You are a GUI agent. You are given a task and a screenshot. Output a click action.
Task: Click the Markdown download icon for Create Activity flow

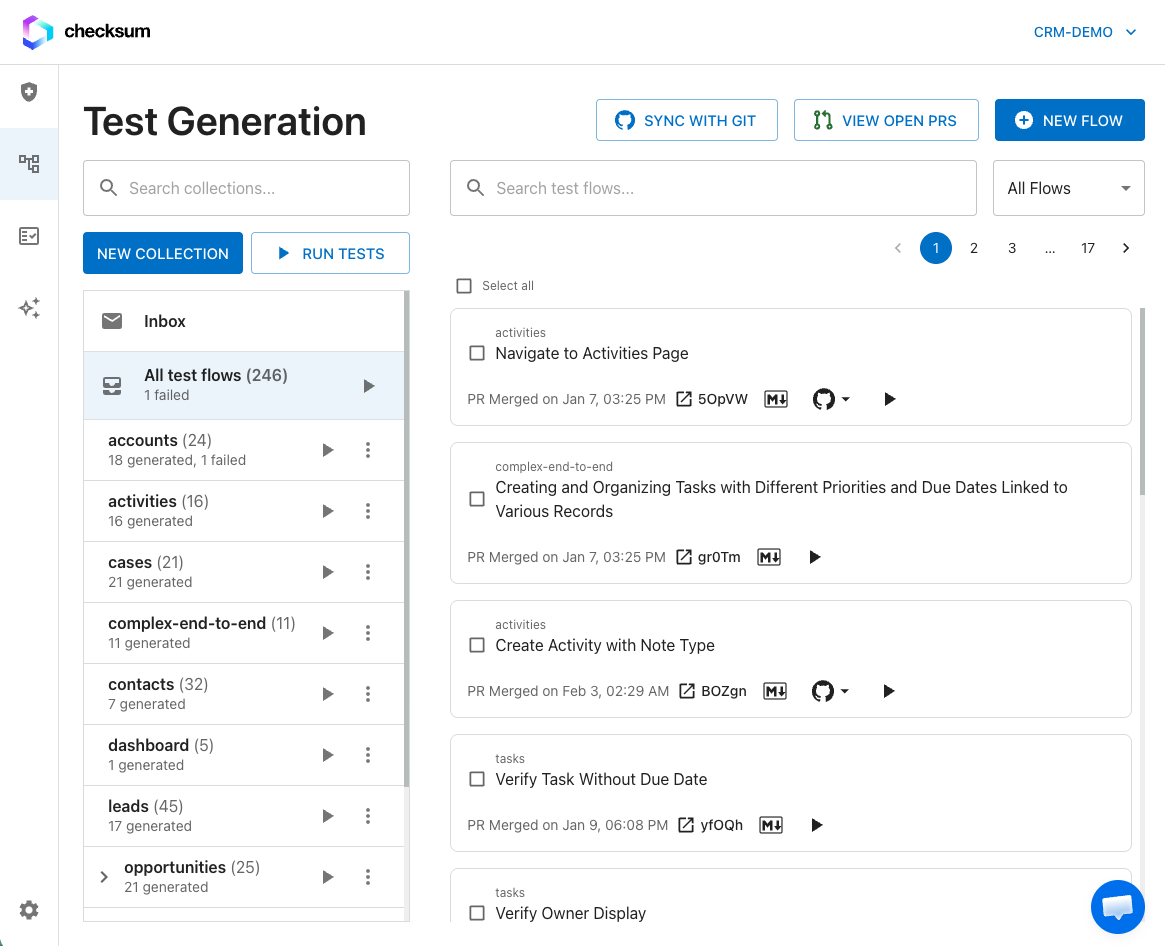774,690
